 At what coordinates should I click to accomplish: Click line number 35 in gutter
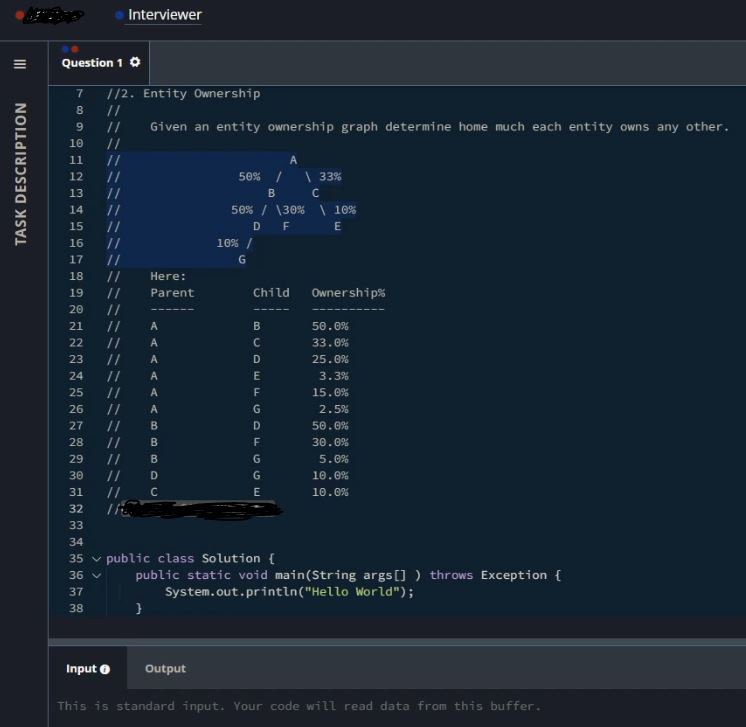pyautogui.click(x=76, y=559)
